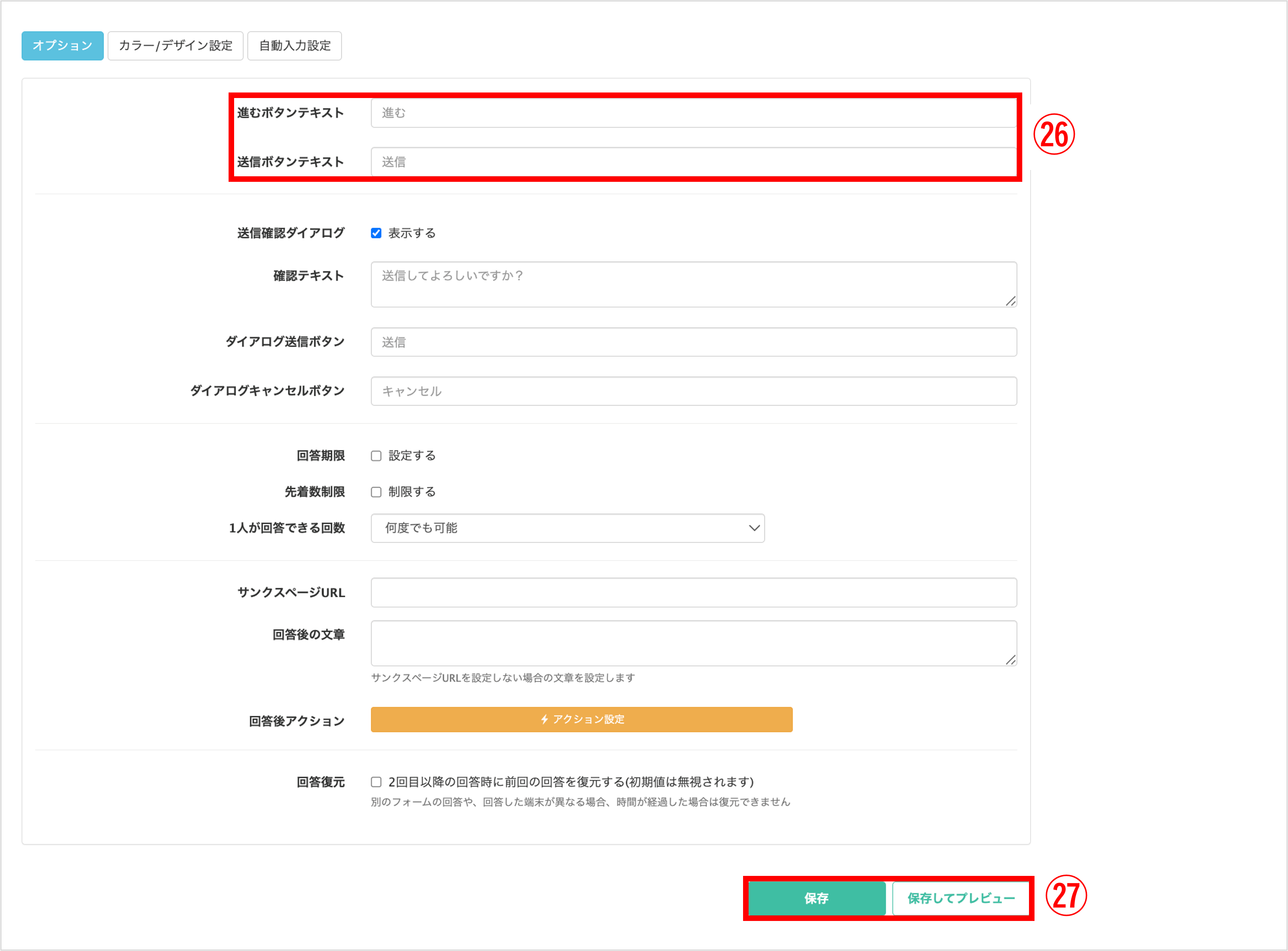Open the オプション tab
This screenshot has width=1288, height=951.
pyautogui.click(x=62, y=45)
